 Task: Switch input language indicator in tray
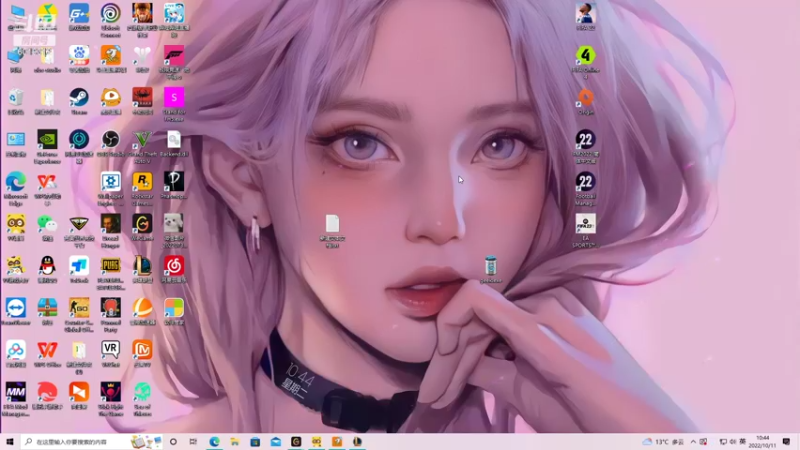click(742, 442)
